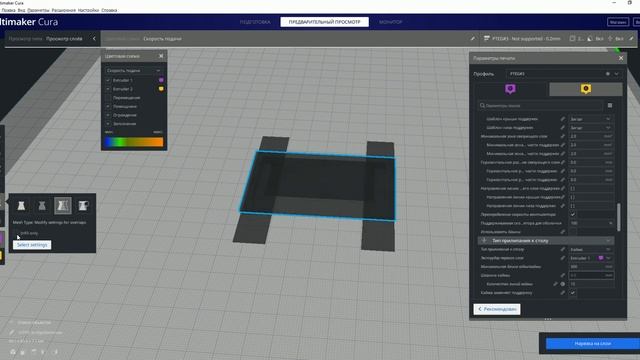Click the link icon beside the second Zig Zag dropdown
The width and height of the screenshot is (640, 360).
click(563, 127)
